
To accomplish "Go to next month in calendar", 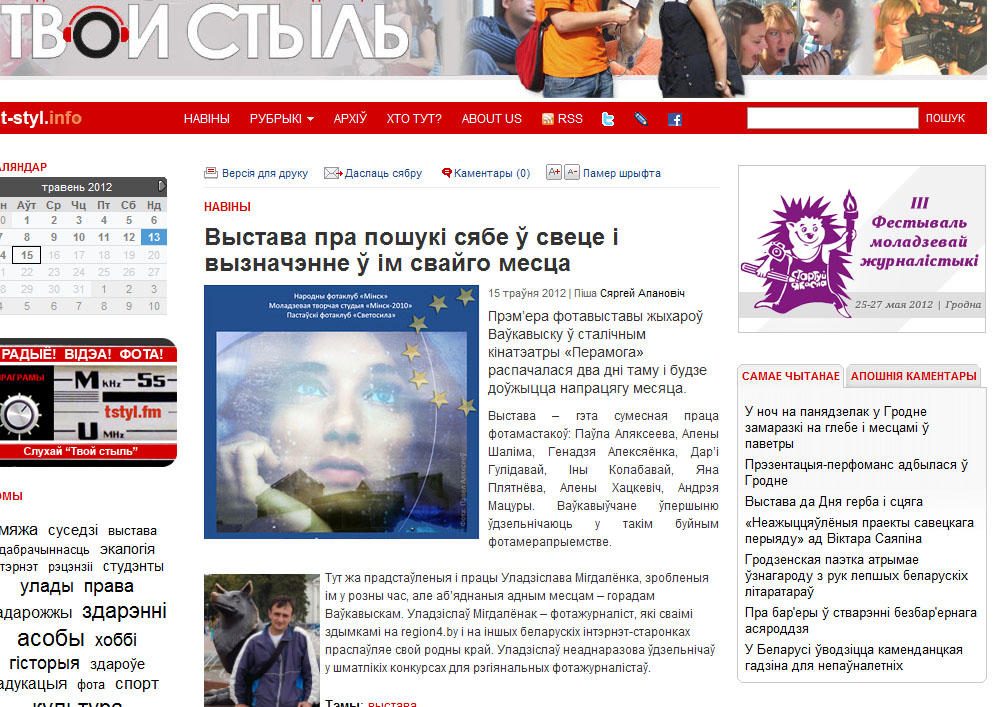I will (162, 186).
